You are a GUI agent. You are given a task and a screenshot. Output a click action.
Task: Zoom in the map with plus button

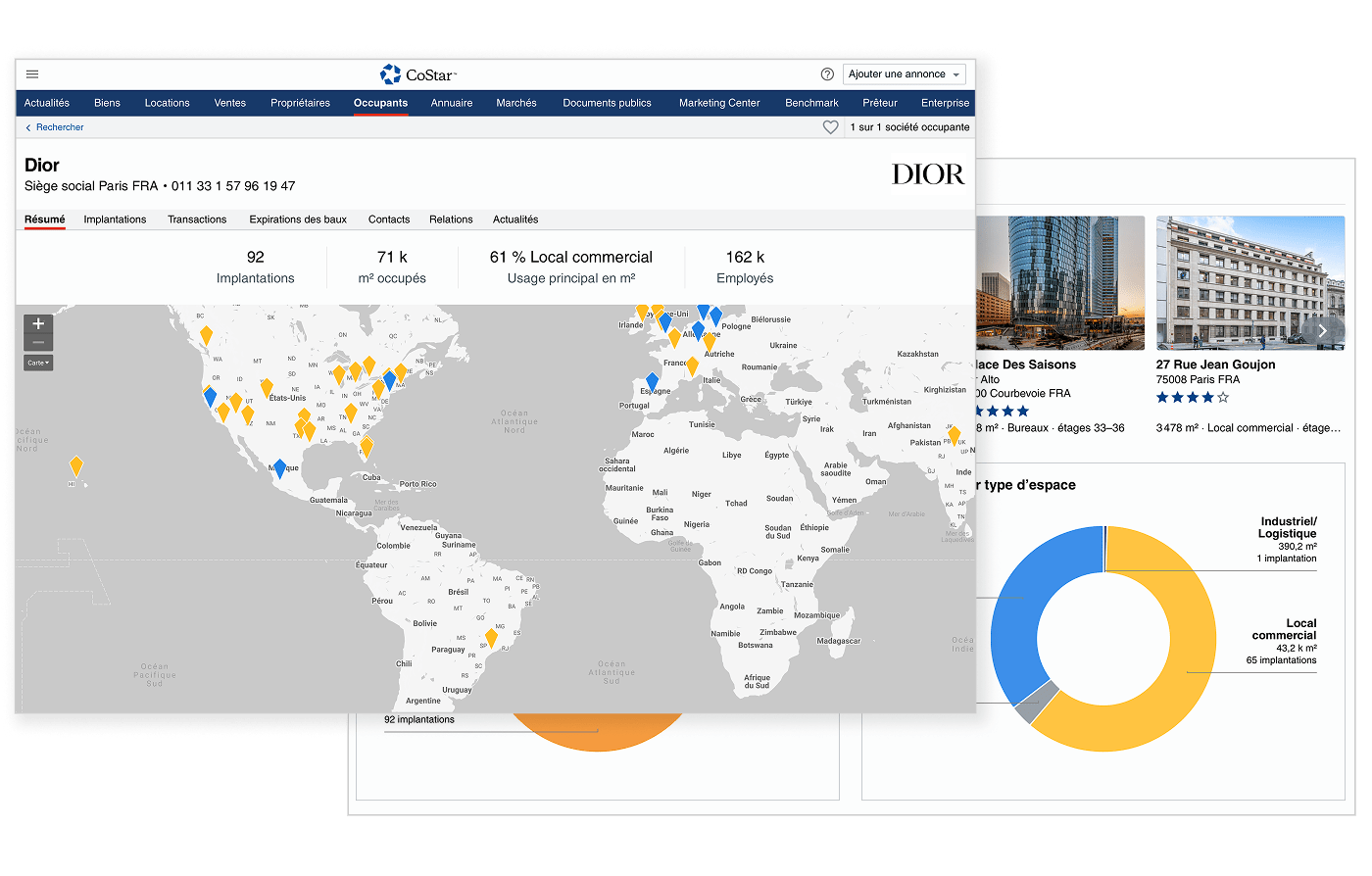38,323
